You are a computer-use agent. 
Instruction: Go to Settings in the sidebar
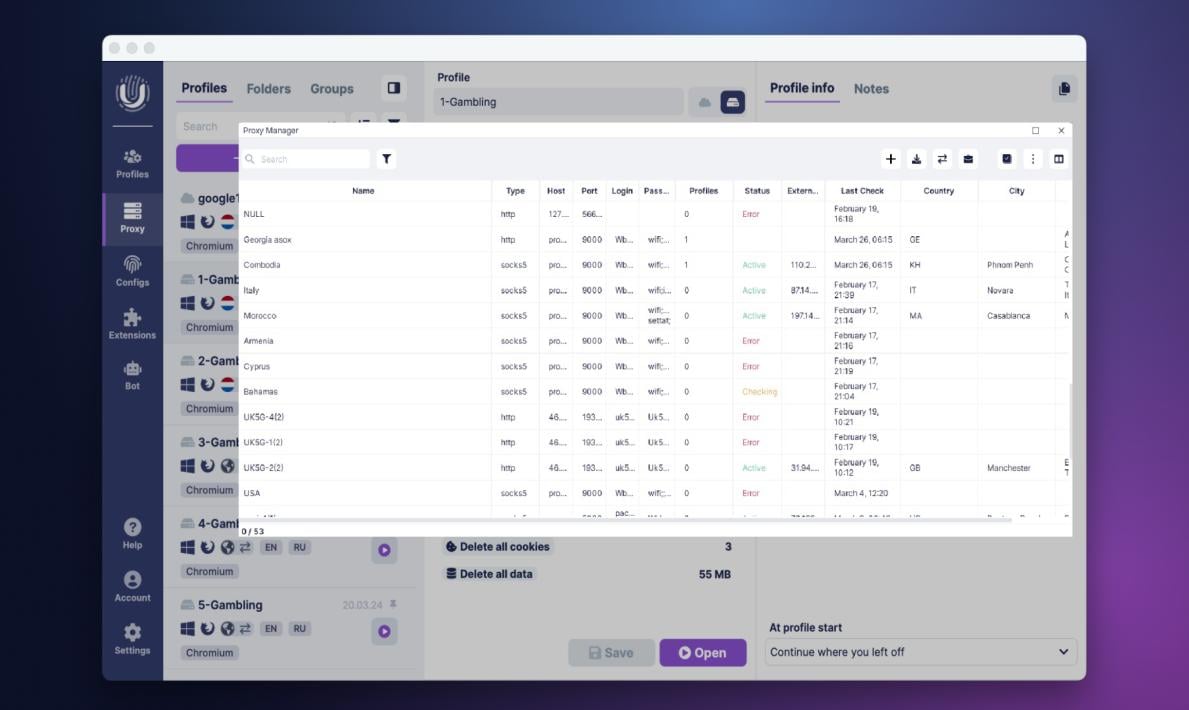coord(132,639)
